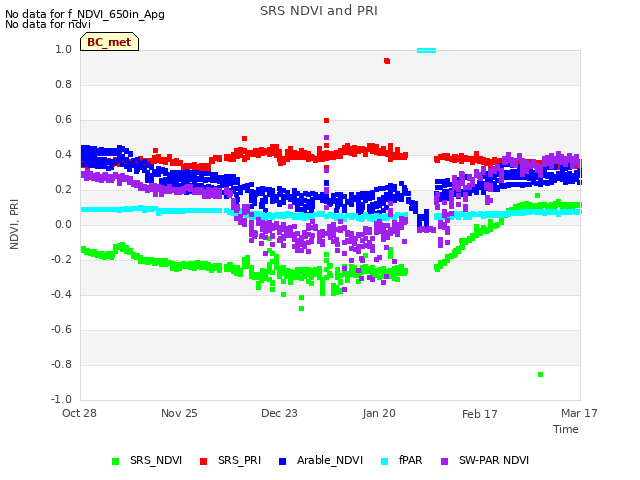Click the red SRS_PRI outlier near 0.94
This screenshot has width=640, height=480.
point(387,61)
